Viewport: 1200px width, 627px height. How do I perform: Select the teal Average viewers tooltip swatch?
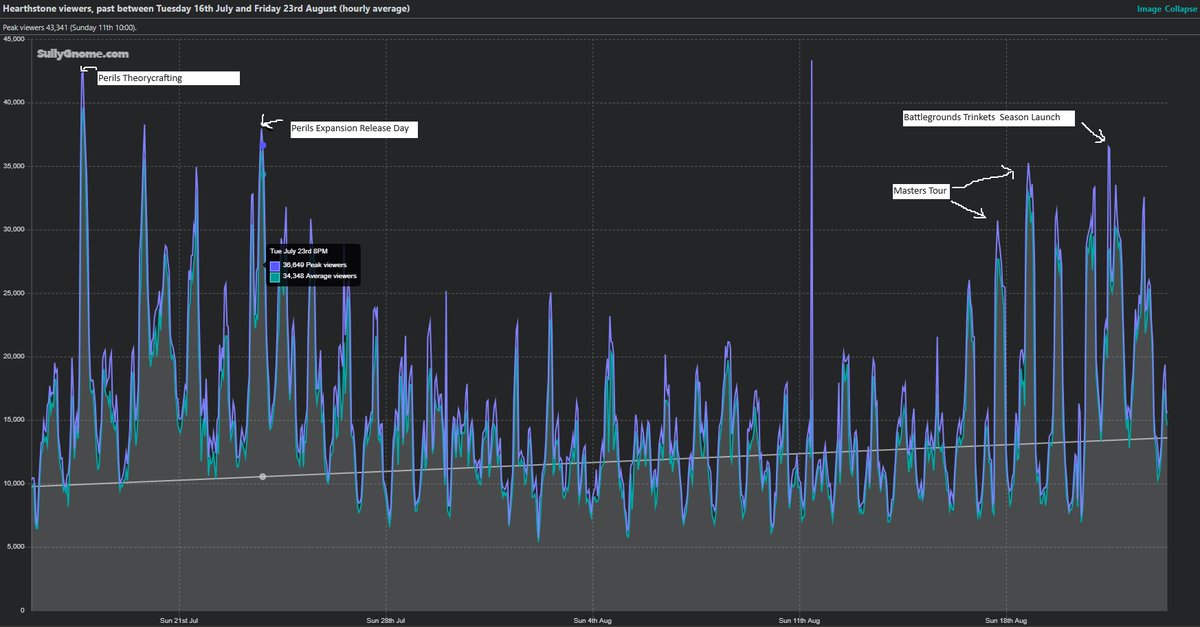275,276
